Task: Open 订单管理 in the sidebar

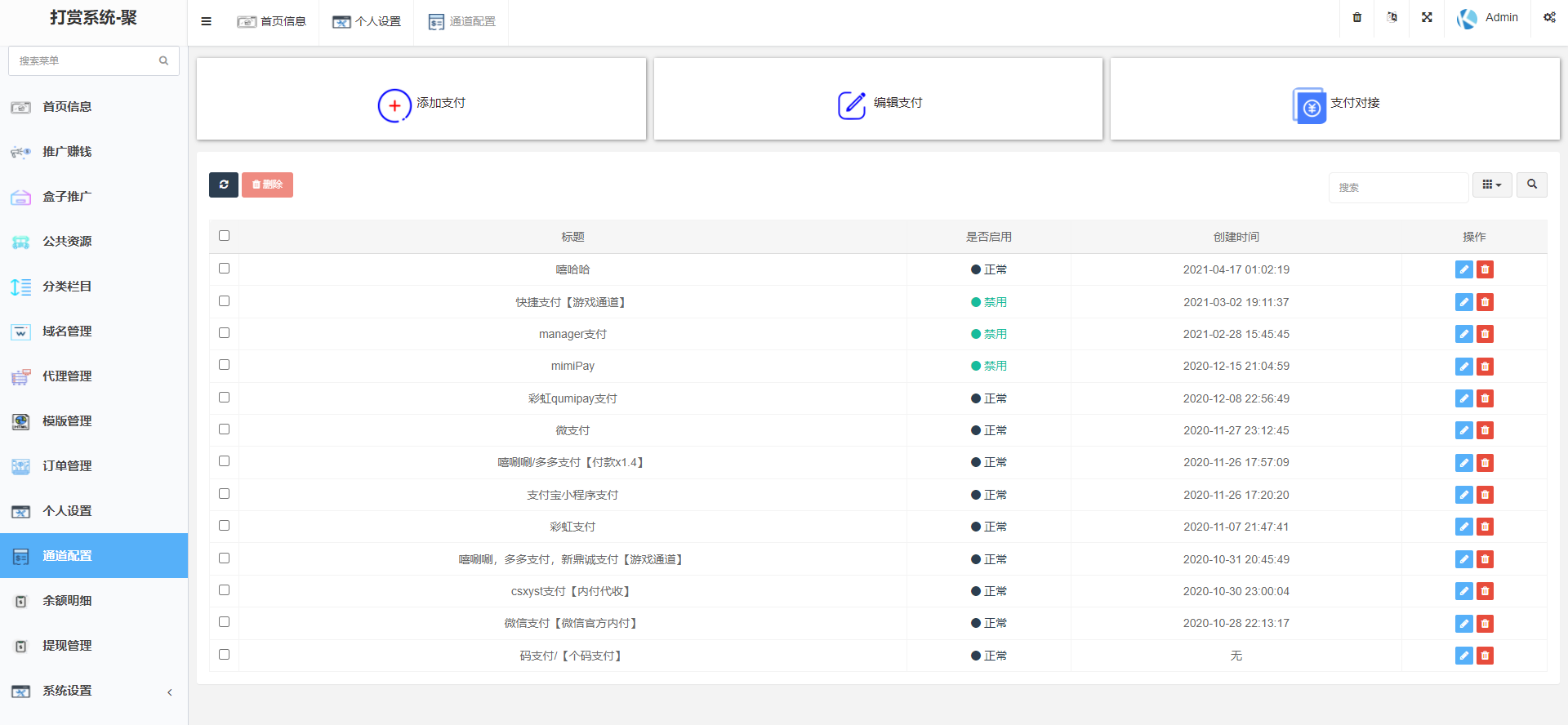Action: click(67, 466)
